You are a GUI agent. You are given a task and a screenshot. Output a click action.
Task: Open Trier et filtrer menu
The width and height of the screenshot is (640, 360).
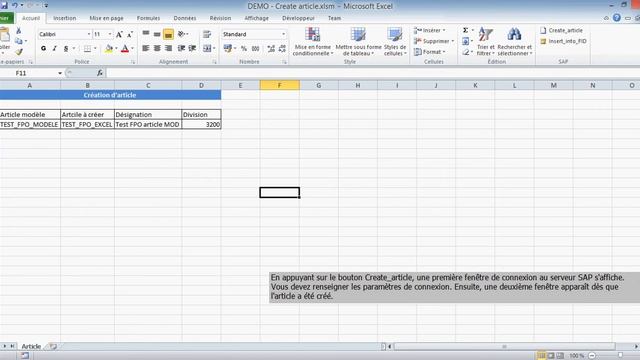tap(486, 41)
